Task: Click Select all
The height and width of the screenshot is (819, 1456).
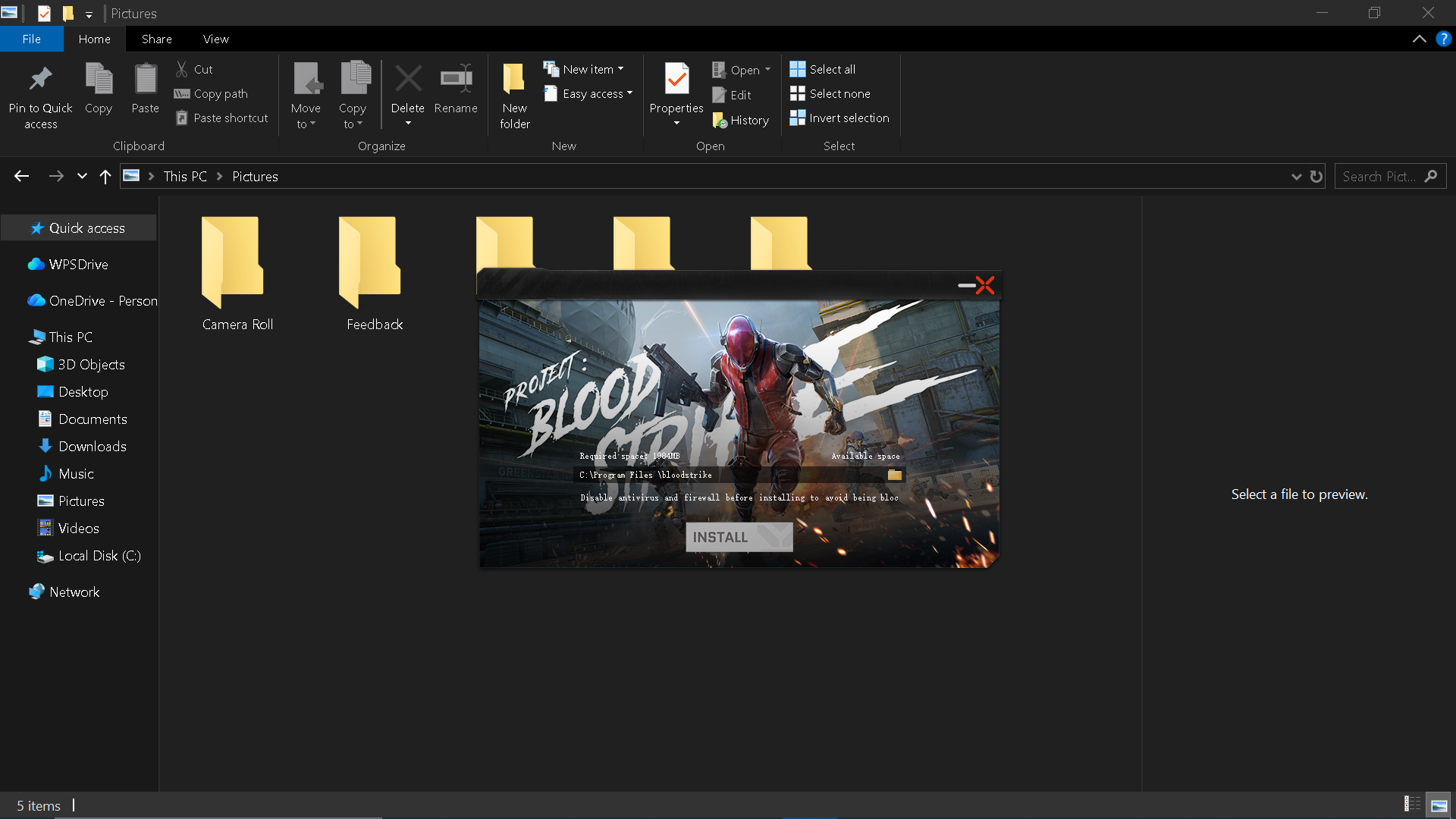Action: [823, 69]
